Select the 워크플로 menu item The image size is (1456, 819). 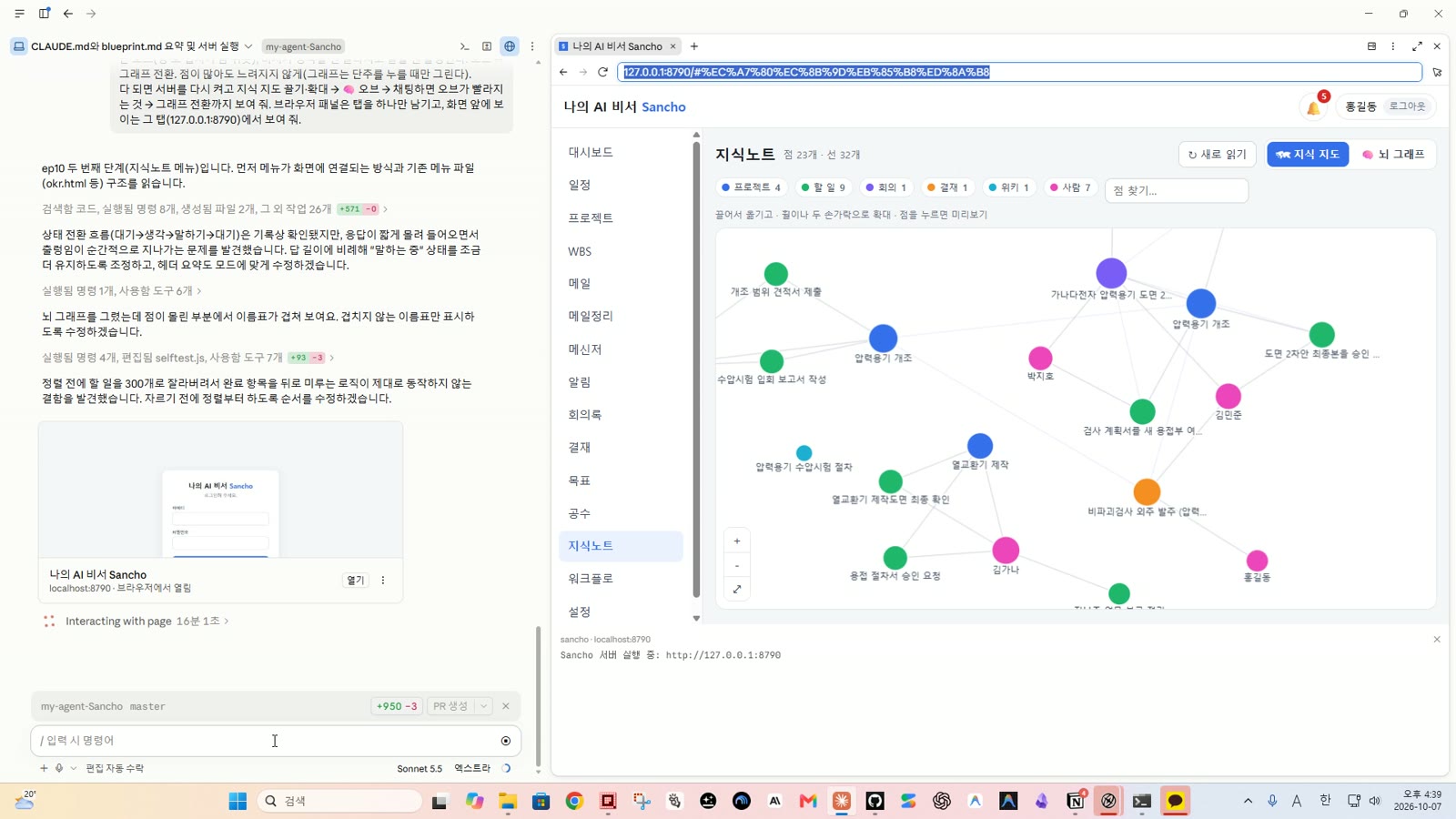tap(621, 579)
